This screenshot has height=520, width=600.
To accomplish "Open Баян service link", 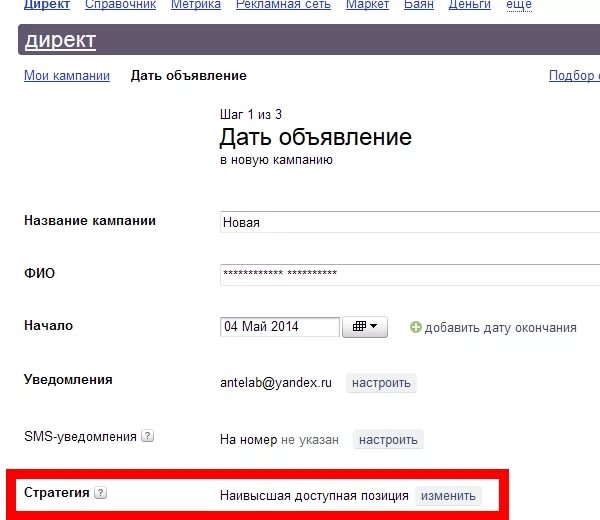I will pyautogui.click(x=419, y=5).
